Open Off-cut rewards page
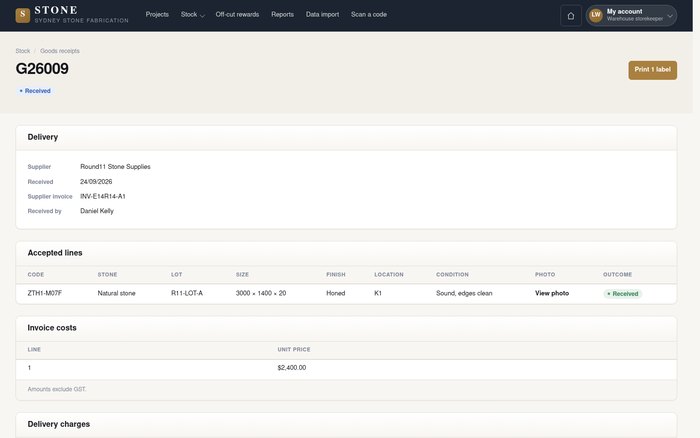Viewport: 700px width, 438px height. point(237,15)
